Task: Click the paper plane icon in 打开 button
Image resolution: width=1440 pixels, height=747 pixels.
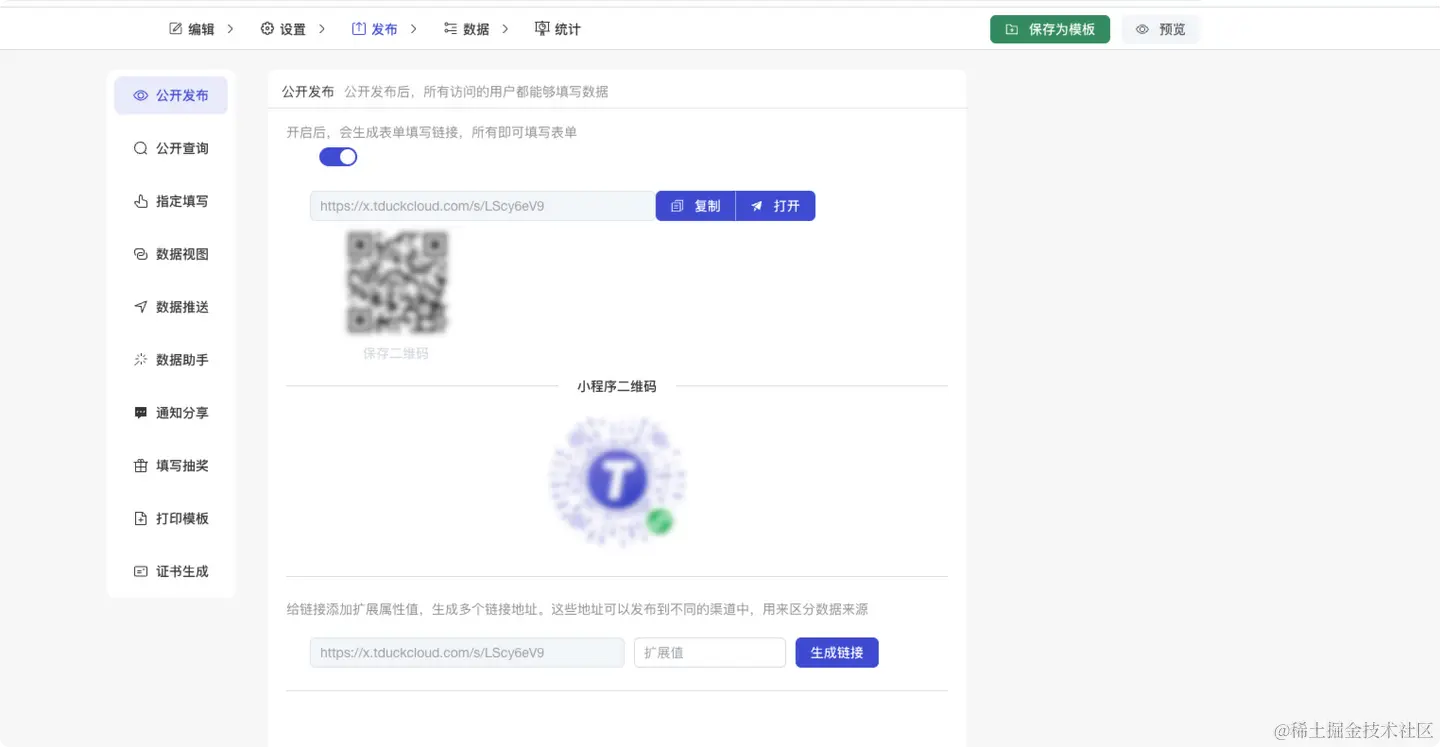Action: tap(757, 206)
